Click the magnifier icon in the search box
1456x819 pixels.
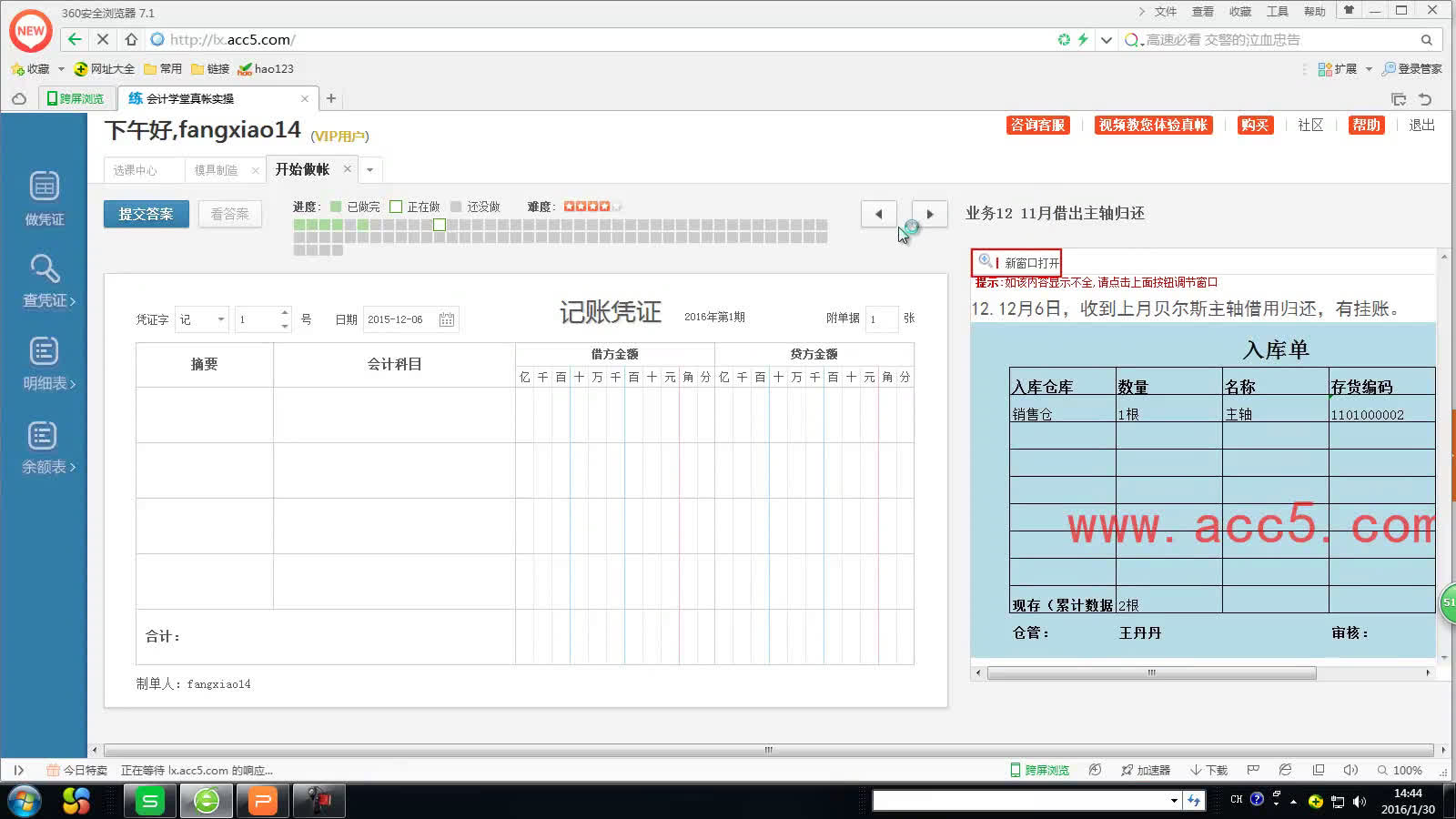point(1427,39)
